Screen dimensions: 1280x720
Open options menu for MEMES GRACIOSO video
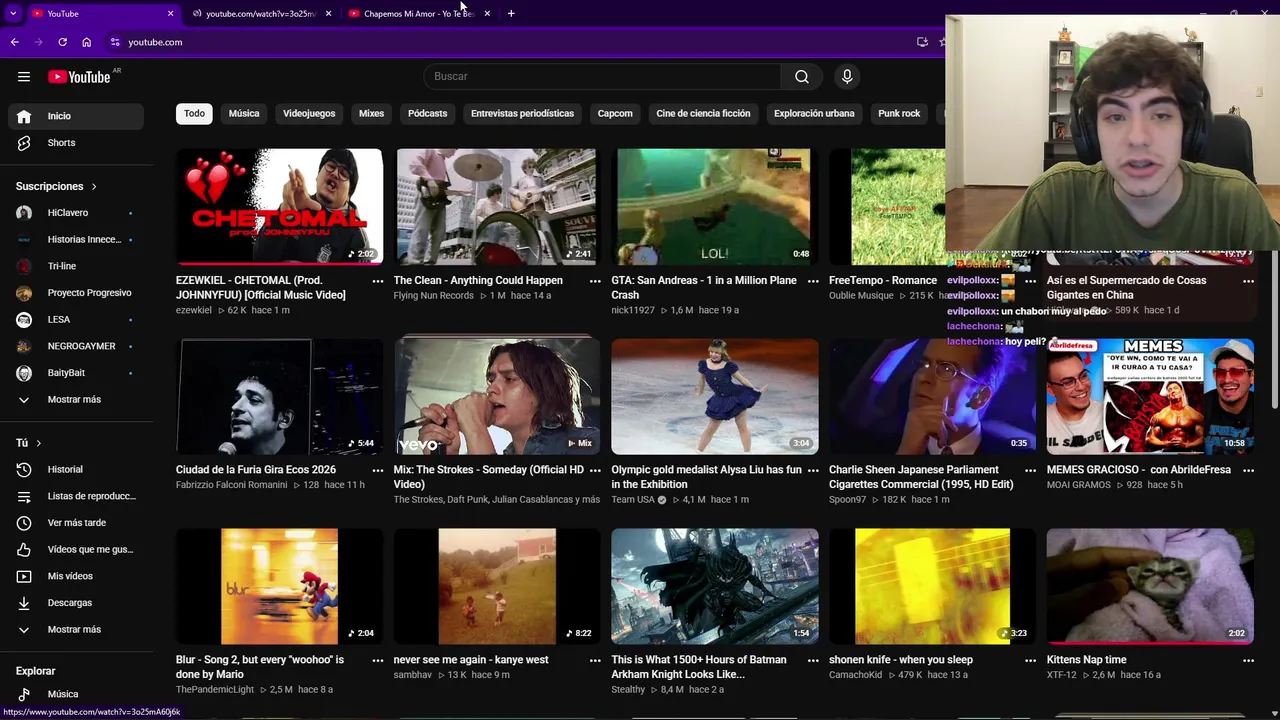1248,471
